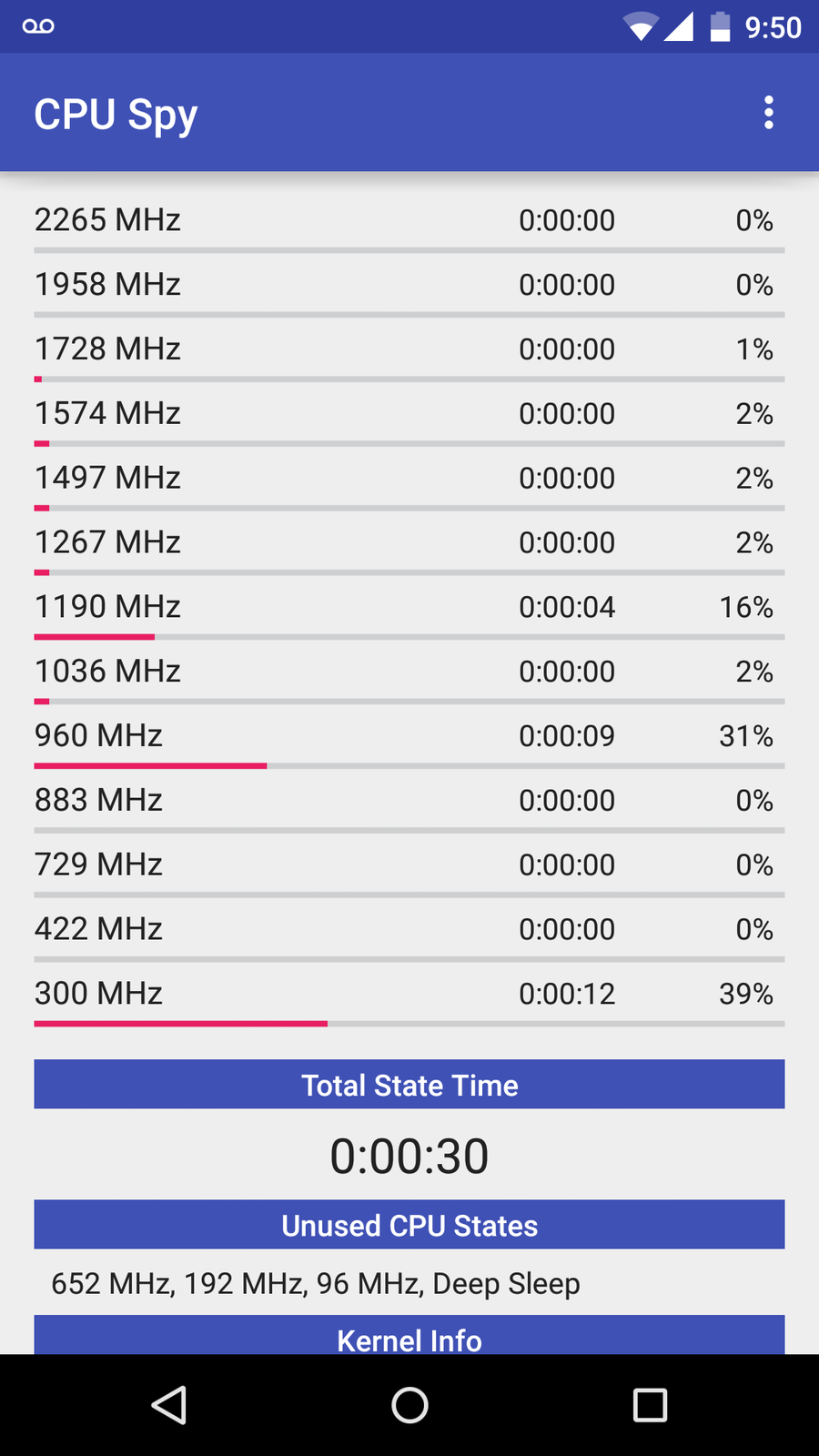Open the three-dot overflow menu
819x1456 pixels.
click(x=769, y=113)
